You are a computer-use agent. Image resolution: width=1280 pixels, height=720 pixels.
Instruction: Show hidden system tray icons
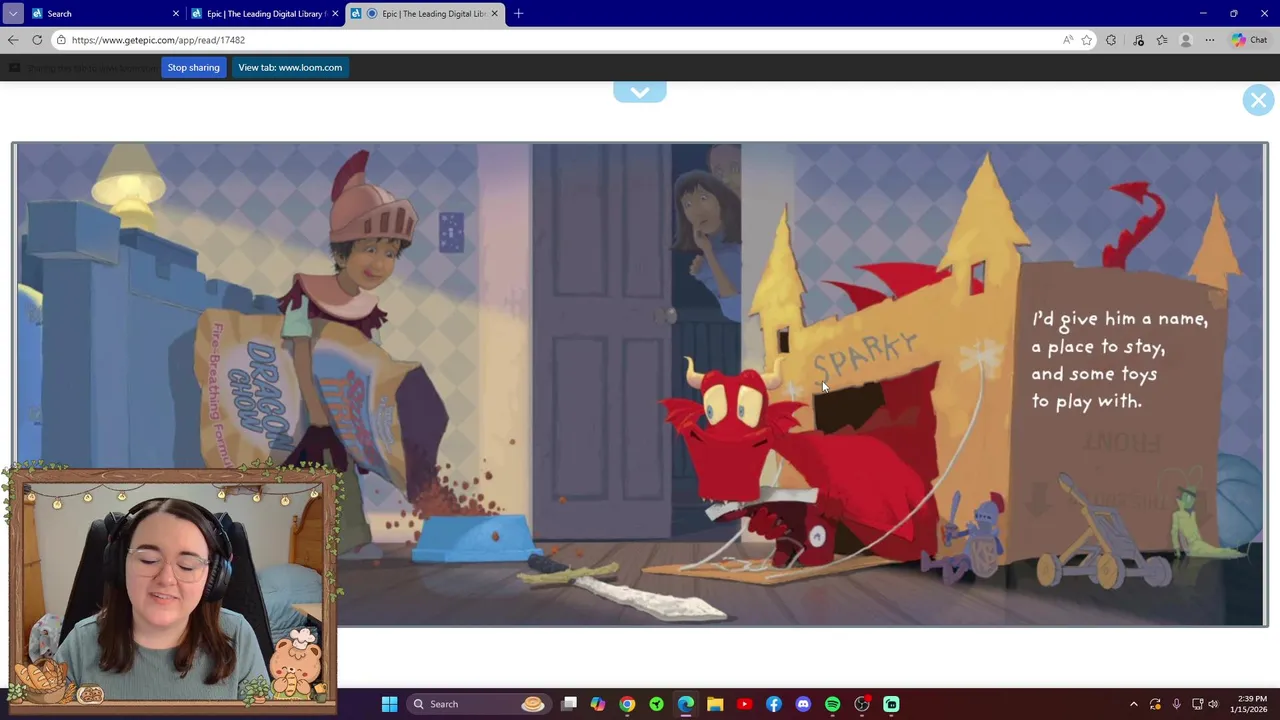click(x=1133, y=704)
